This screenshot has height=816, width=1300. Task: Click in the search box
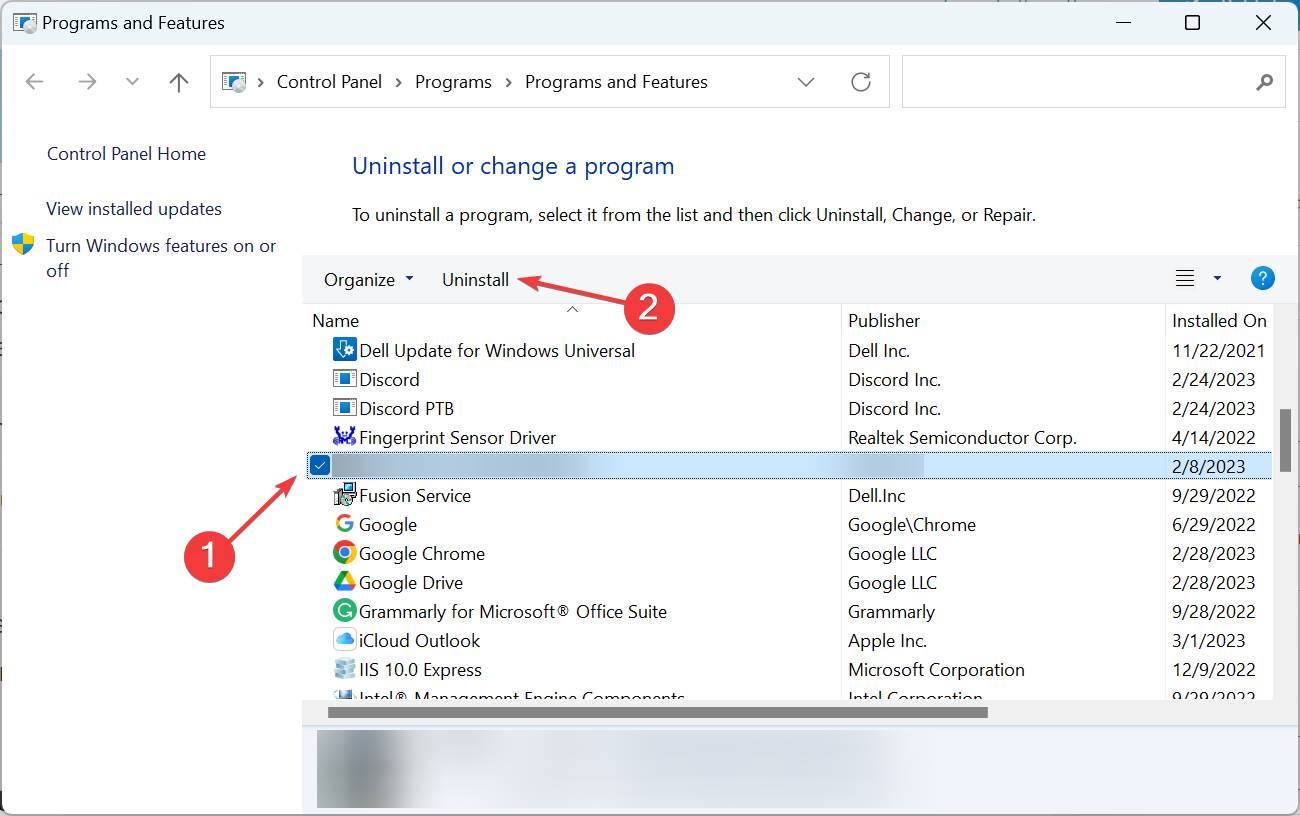(1078, 82)
